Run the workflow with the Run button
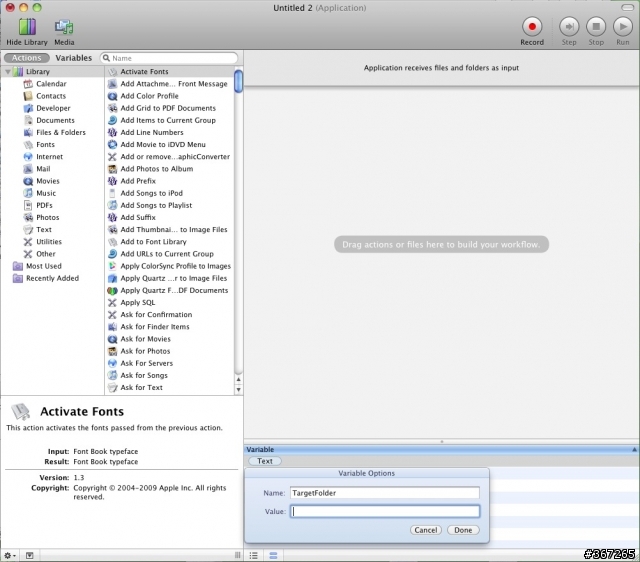 pyautogui.click(x=623, y=27)
